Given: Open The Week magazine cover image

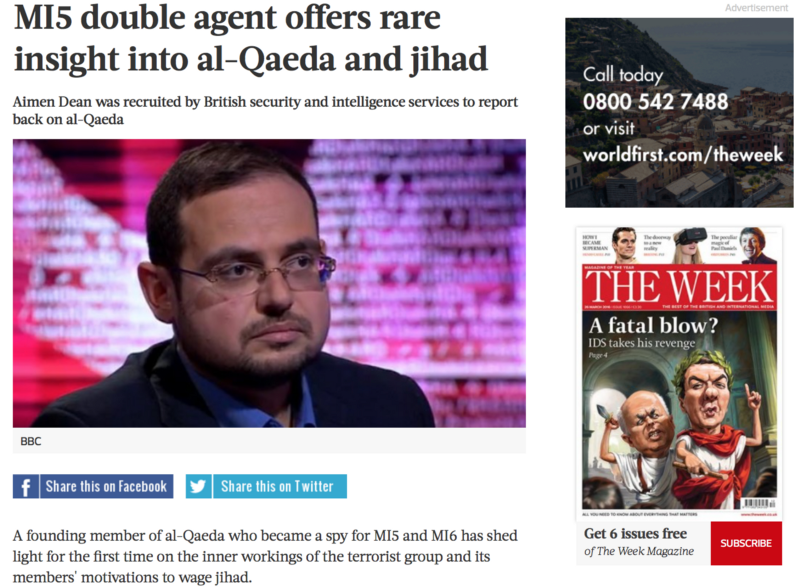Looking at the screenshot, I should pyautogui.click(x=679, y=372).
